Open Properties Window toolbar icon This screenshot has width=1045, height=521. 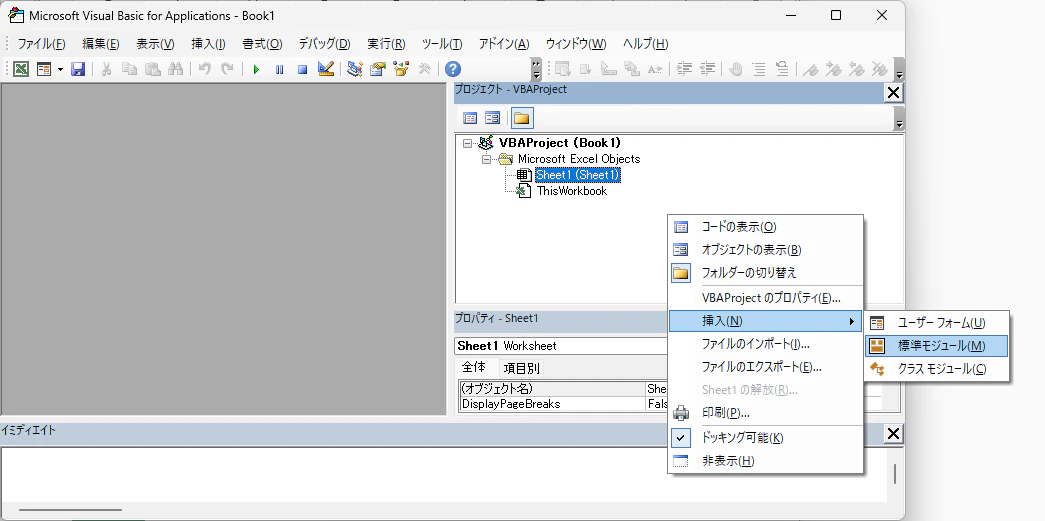click(x=378, y=69)
